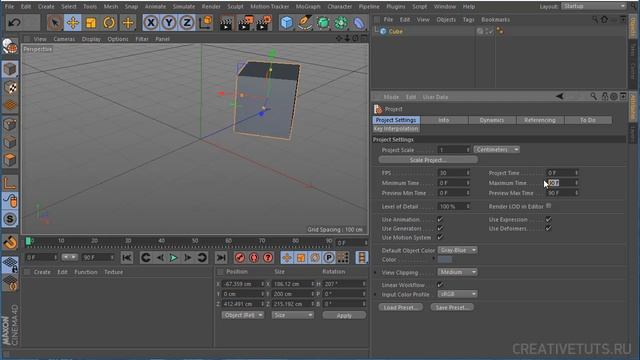Open Edit Render Settings icon
The width and height of the screenshot is (640, 360).
pos(263,24)
